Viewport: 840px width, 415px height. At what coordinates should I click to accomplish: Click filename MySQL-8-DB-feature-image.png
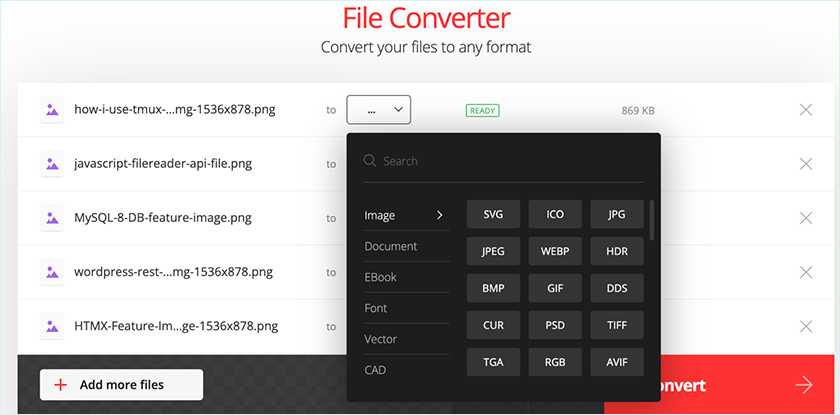[x=163, y=218]
